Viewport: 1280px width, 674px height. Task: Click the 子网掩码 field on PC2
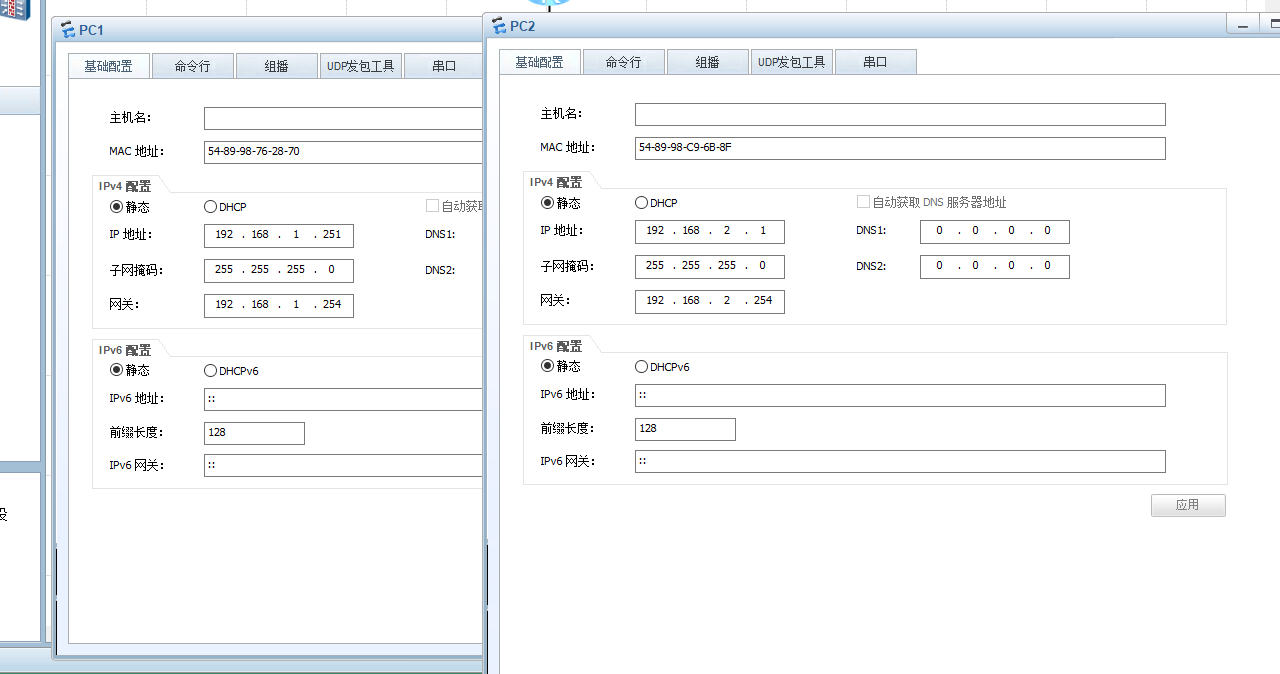[x=709, y=266]
